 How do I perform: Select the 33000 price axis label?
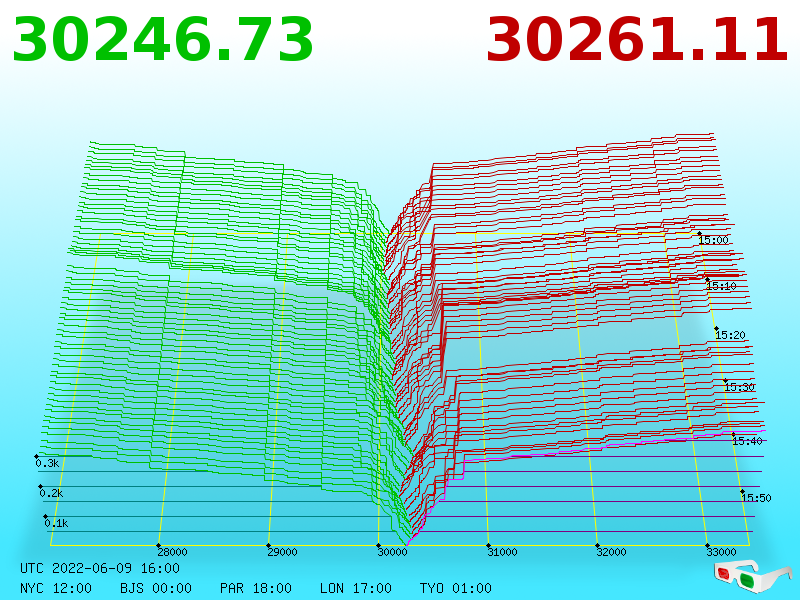pos(721,552)
